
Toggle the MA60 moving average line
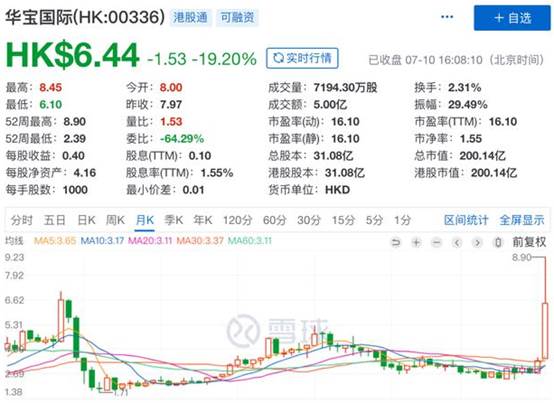click(250, 241)
